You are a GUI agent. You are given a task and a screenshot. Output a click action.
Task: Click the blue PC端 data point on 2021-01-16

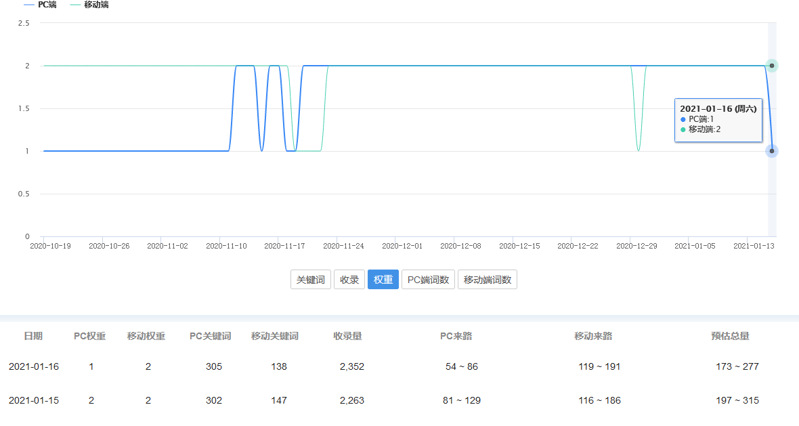point(772,151)
